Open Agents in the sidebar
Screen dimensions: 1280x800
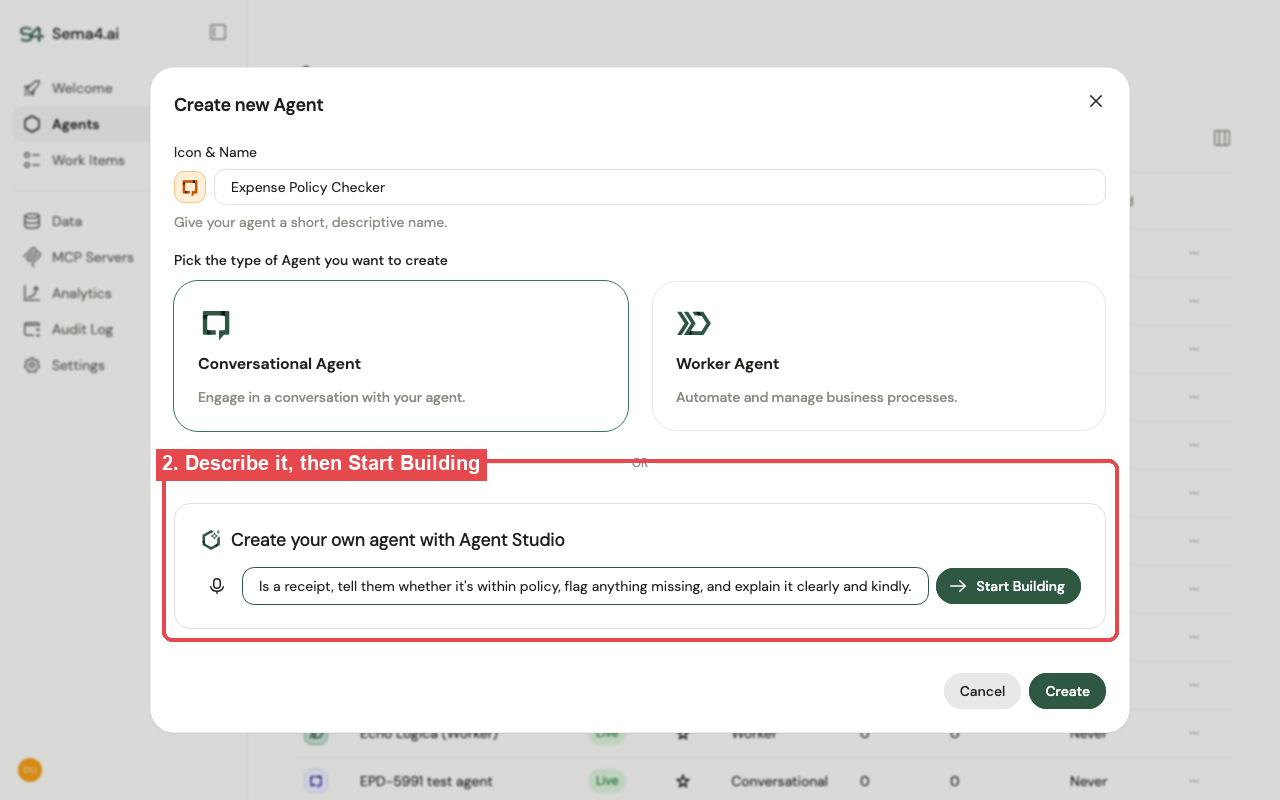(80, 124)
